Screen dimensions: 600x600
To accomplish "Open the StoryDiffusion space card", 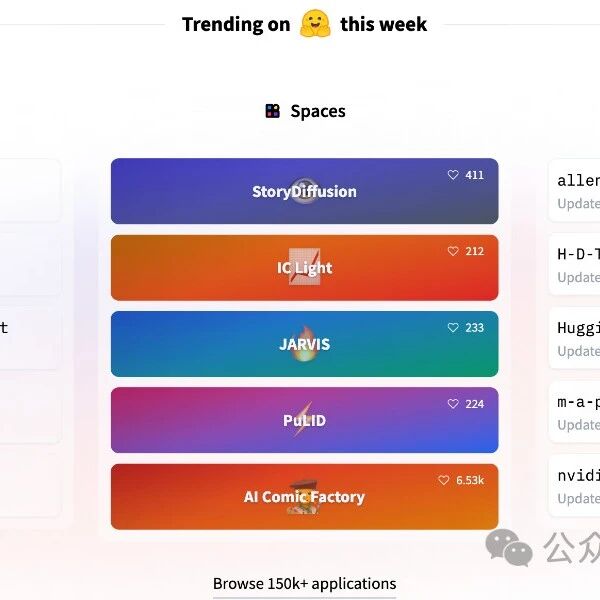I will (x=304, y=192).
